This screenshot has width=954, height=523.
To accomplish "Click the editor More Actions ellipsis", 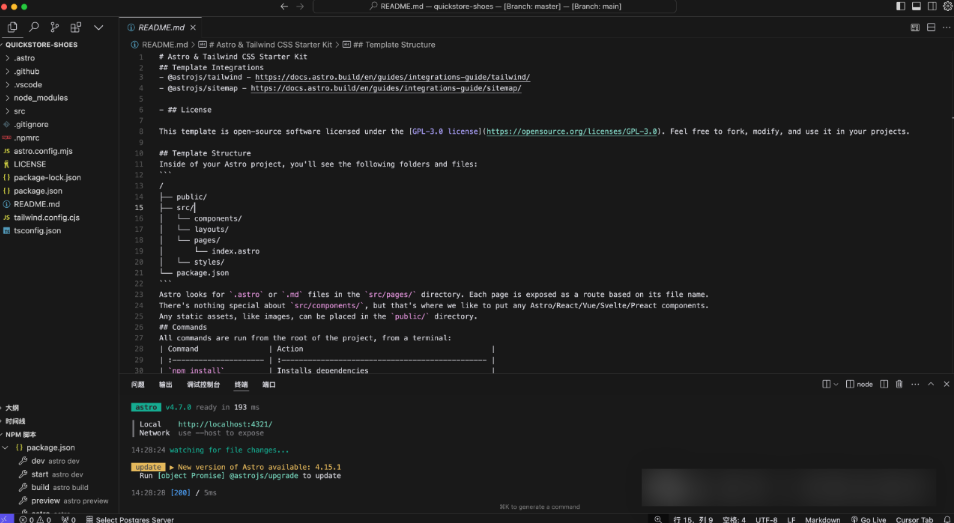I will click(x=945, y=27).
